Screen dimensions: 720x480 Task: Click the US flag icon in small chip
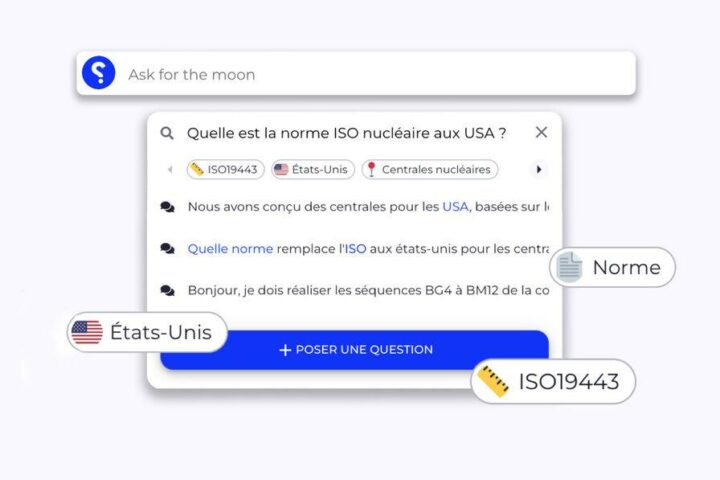tap(281, 169)
